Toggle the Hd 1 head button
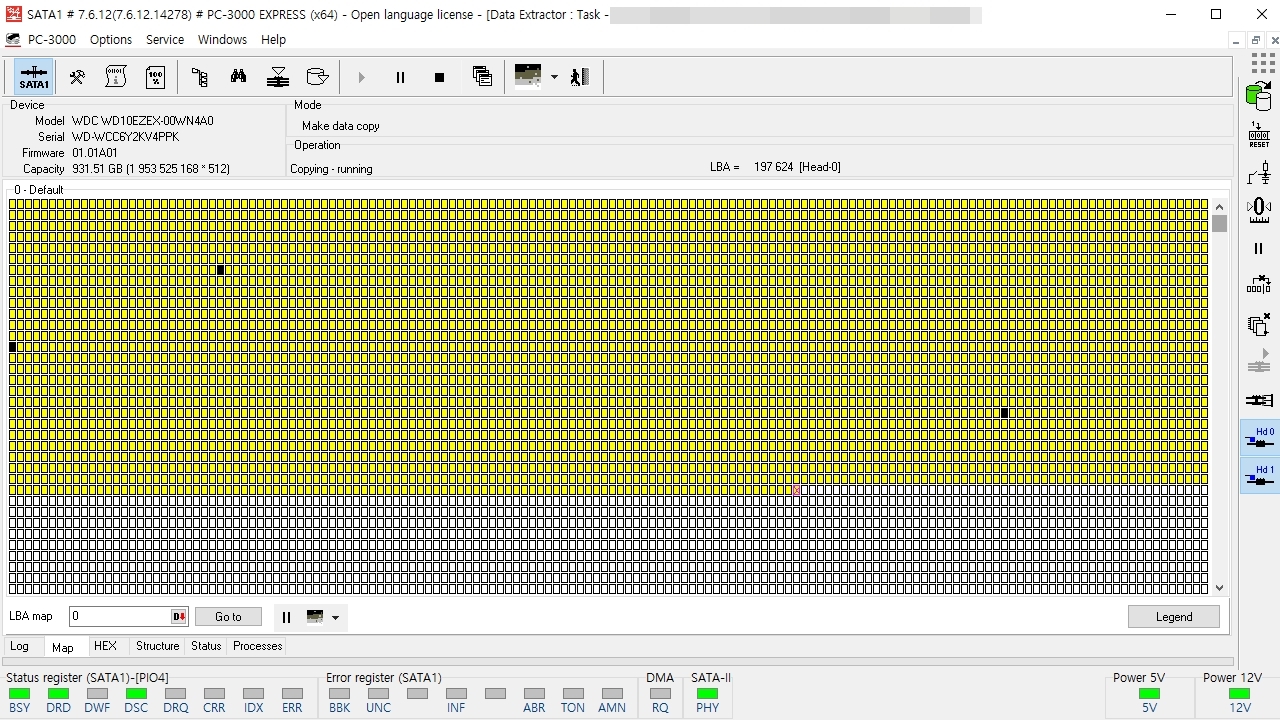This screenshot has height=720, width=1280. click(x=1259, y=475)
